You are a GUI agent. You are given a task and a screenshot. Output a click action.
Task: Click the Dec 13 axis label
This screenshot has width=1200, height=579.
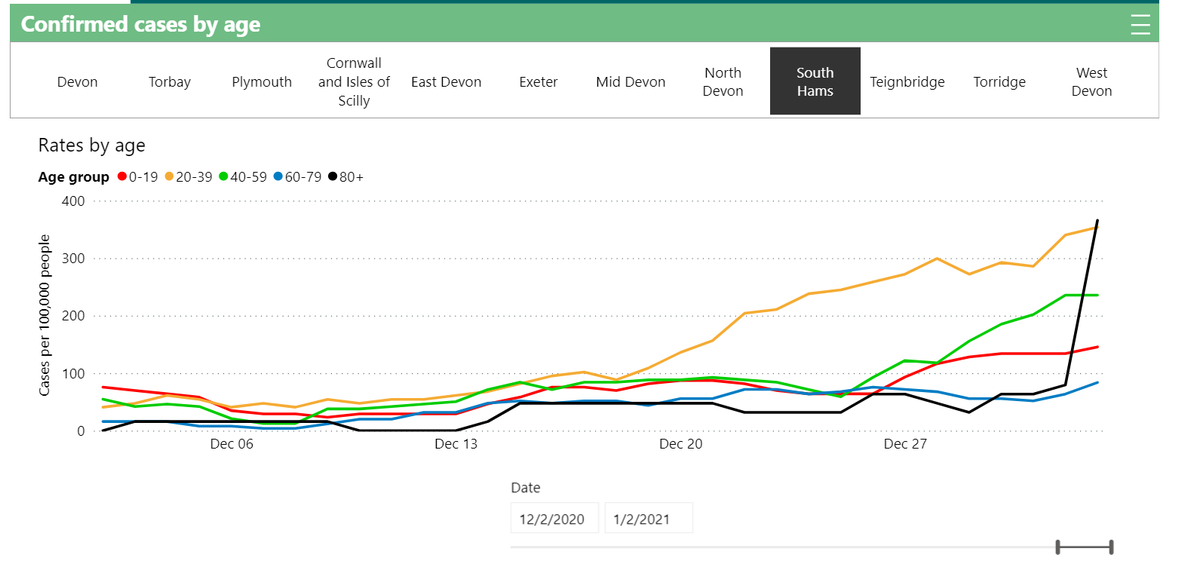pos(456,445)
